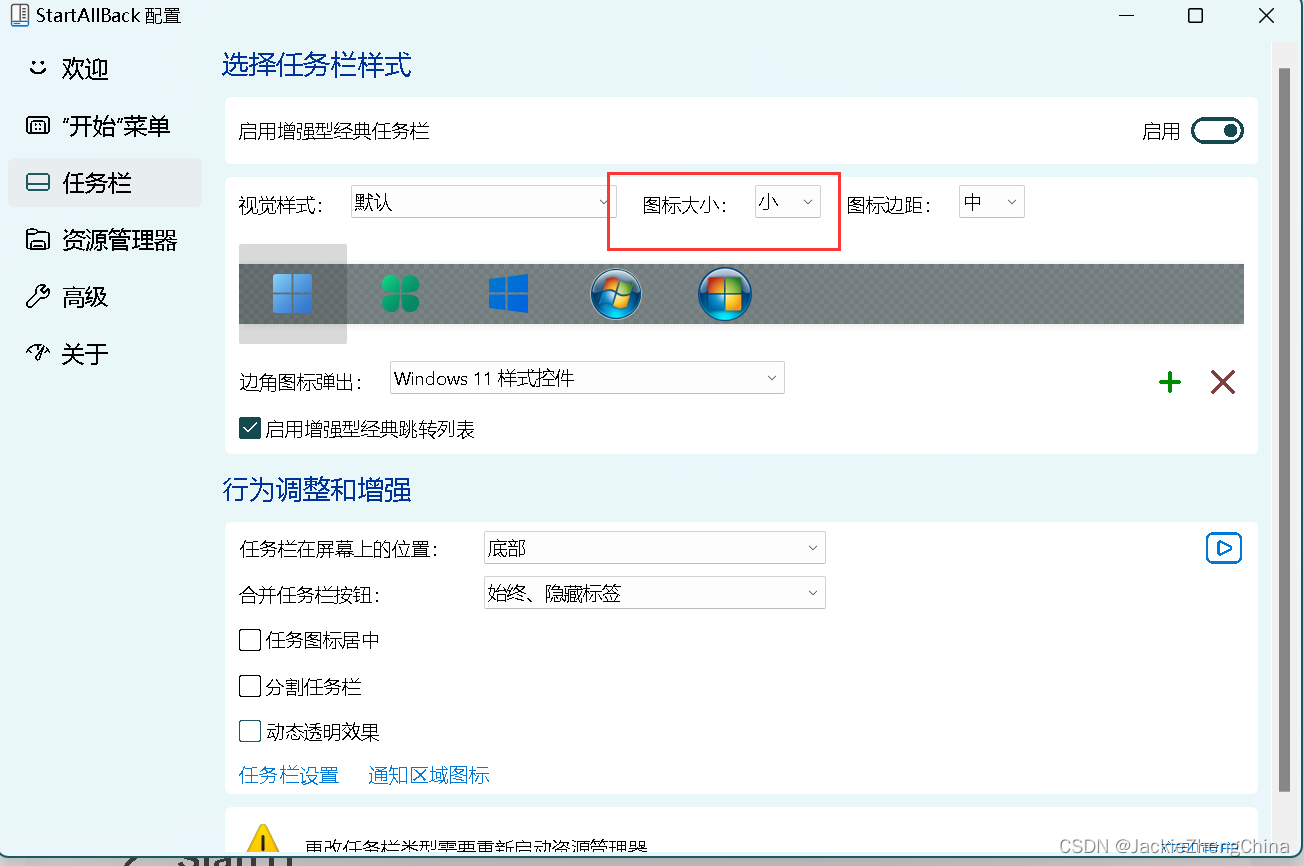1304x866 pixels.
Task: Click the red X remove icon
Action: 1222,381
